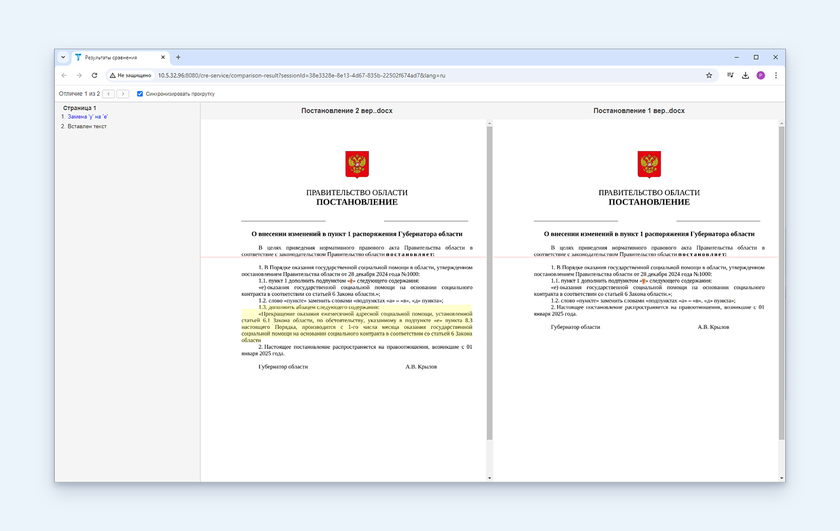Viewport: 840px width, 531px height.
Task: Click the right document vertical scrollbar
Action: click(x=782, y=280)
